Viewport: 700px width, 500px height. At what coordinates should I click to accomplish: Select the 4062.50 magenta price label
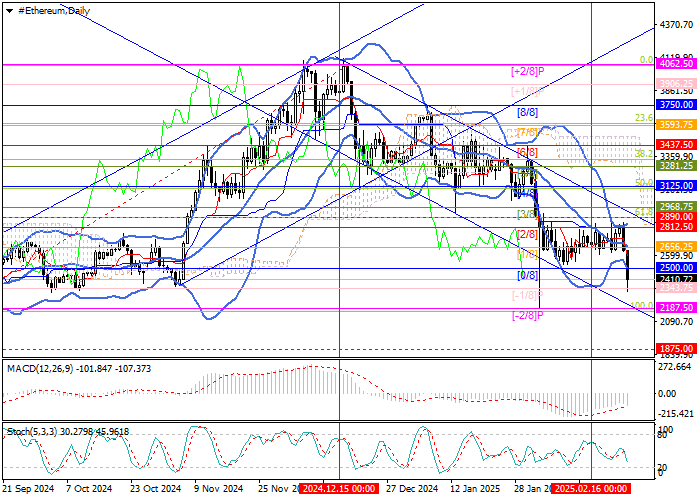[677, 61]
